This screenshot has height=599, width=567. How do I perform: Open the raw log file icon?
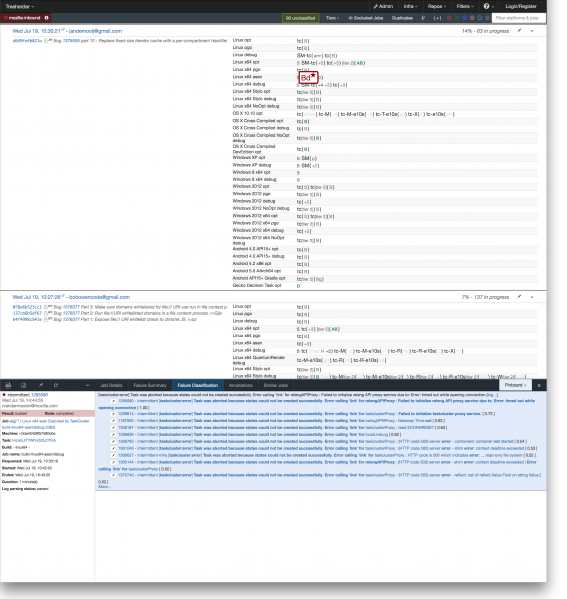click(23, 385)
